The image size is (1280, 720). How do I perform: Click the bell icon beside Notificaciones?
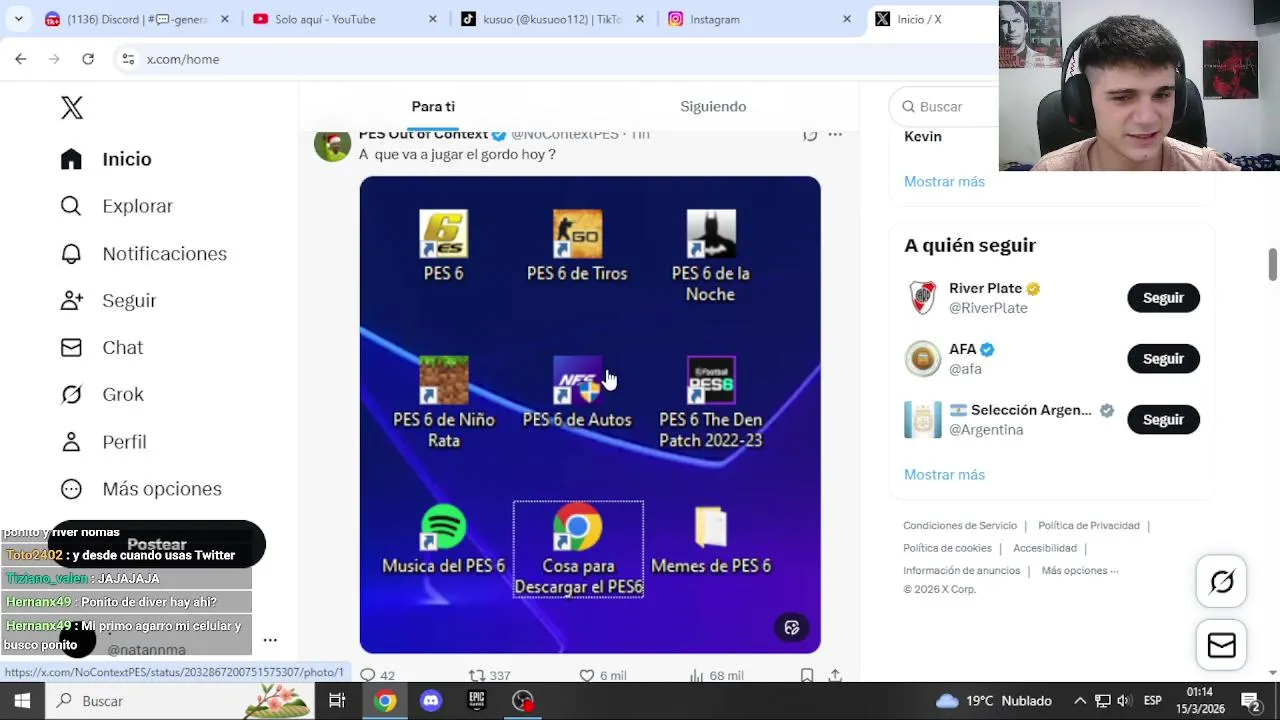(x=71, y=254)
